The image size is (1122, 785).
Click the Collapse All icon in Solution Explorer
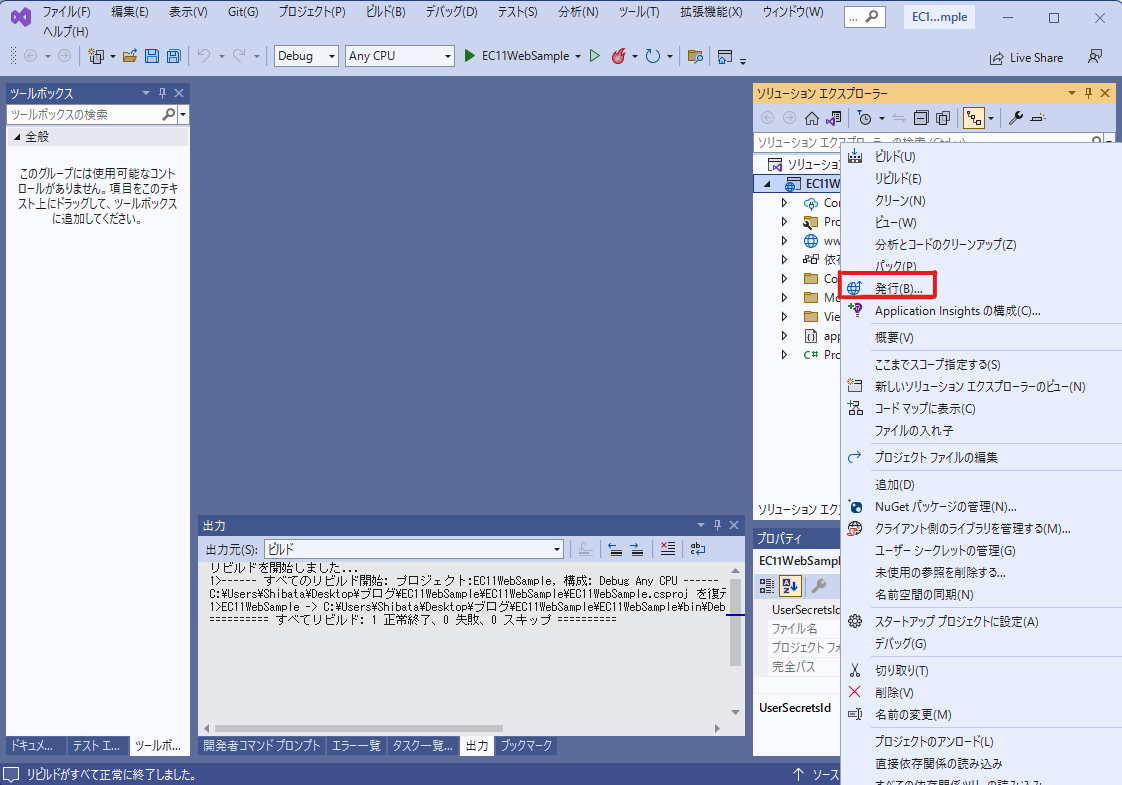[922, 118]
